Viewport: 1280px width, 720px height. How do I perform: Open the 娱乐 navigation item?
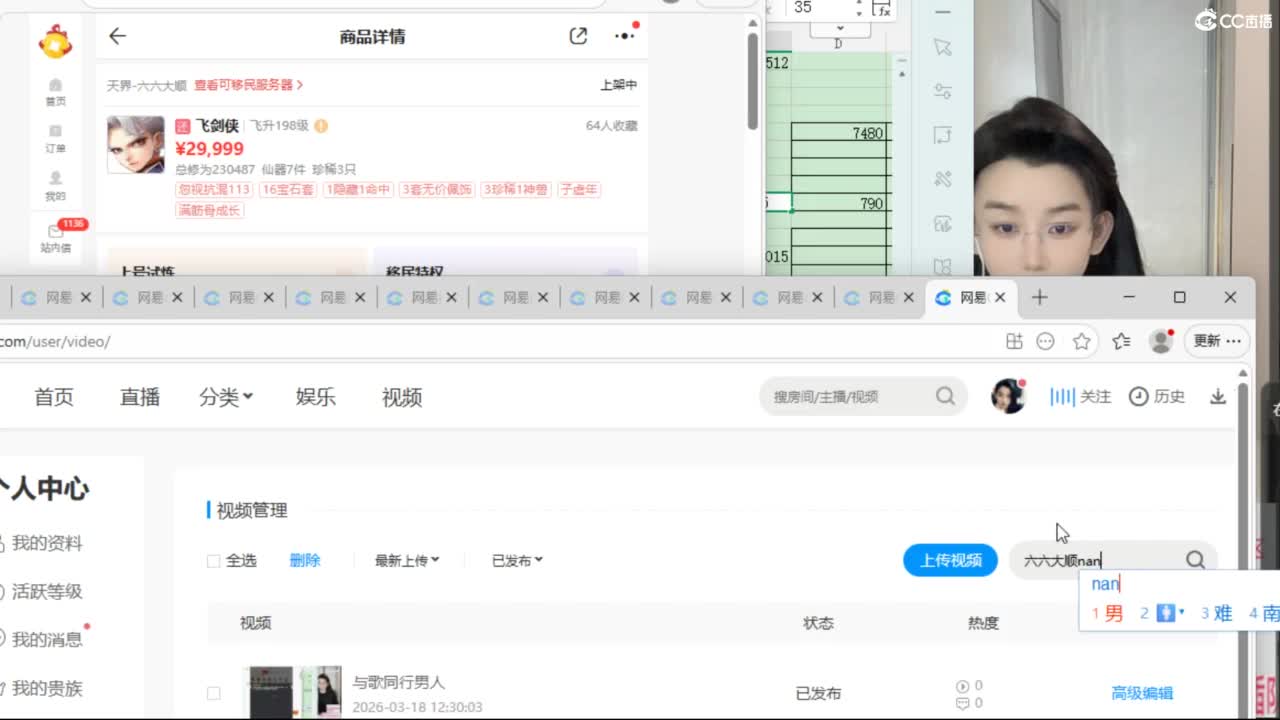[x=315, y=397]
